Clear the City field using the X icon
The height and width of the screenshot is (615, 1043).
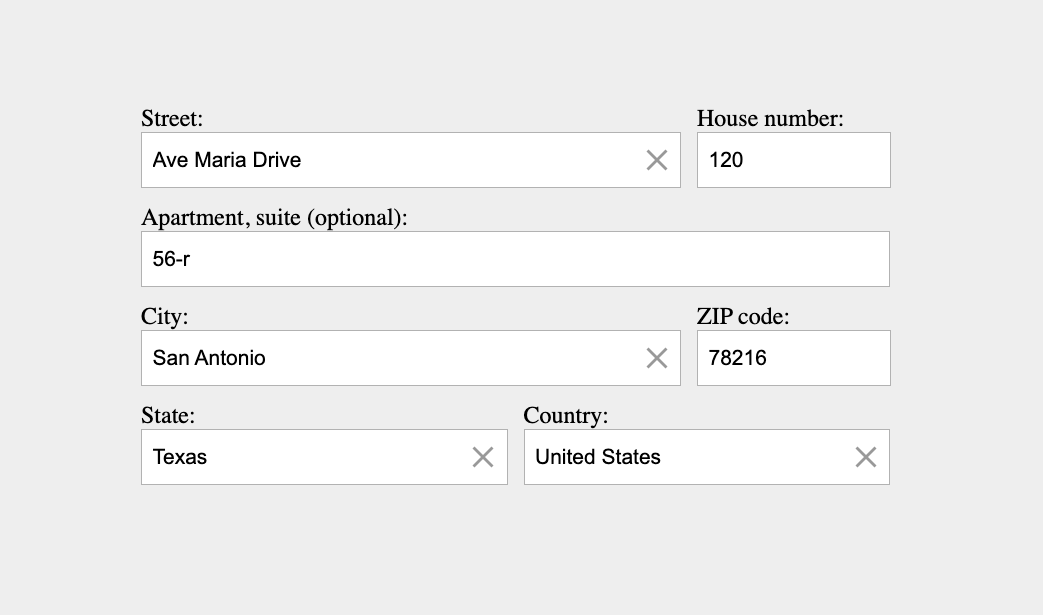pyautogui.click(x=657, y=358)
